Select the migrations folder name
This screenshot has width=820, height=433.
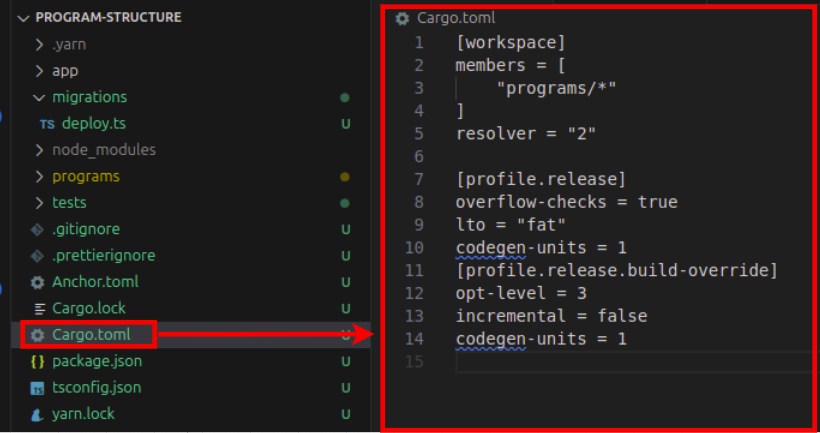[x=89, y=97]
